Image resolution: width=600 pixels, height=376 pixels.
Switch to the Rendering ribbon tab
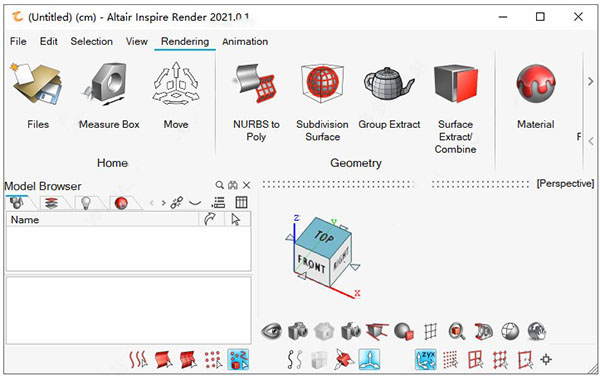pyautogui.click(x=185, y=41)
